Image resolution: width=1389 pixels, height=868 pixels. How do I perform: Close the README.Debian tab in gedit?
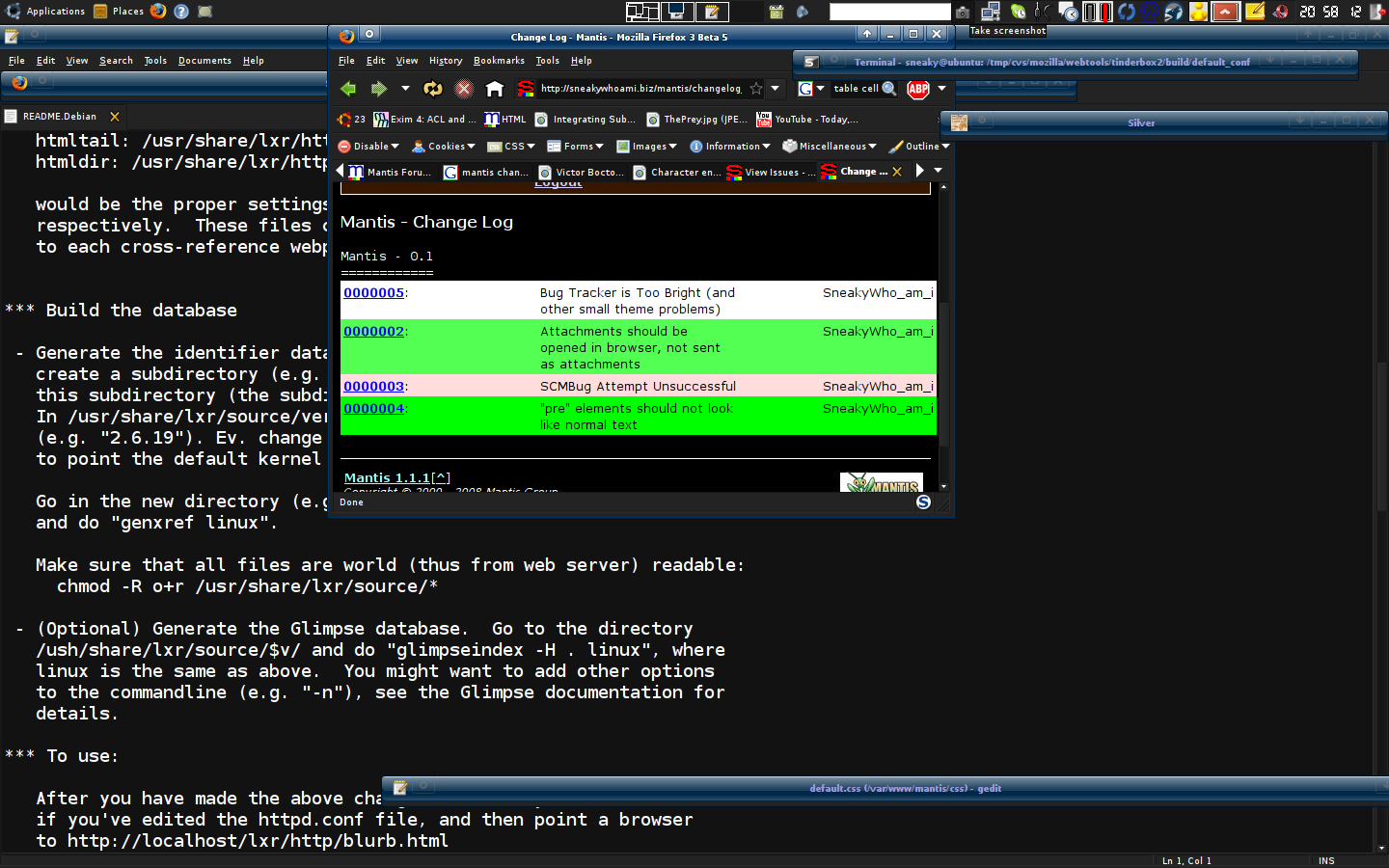click(x=115, y=117)
